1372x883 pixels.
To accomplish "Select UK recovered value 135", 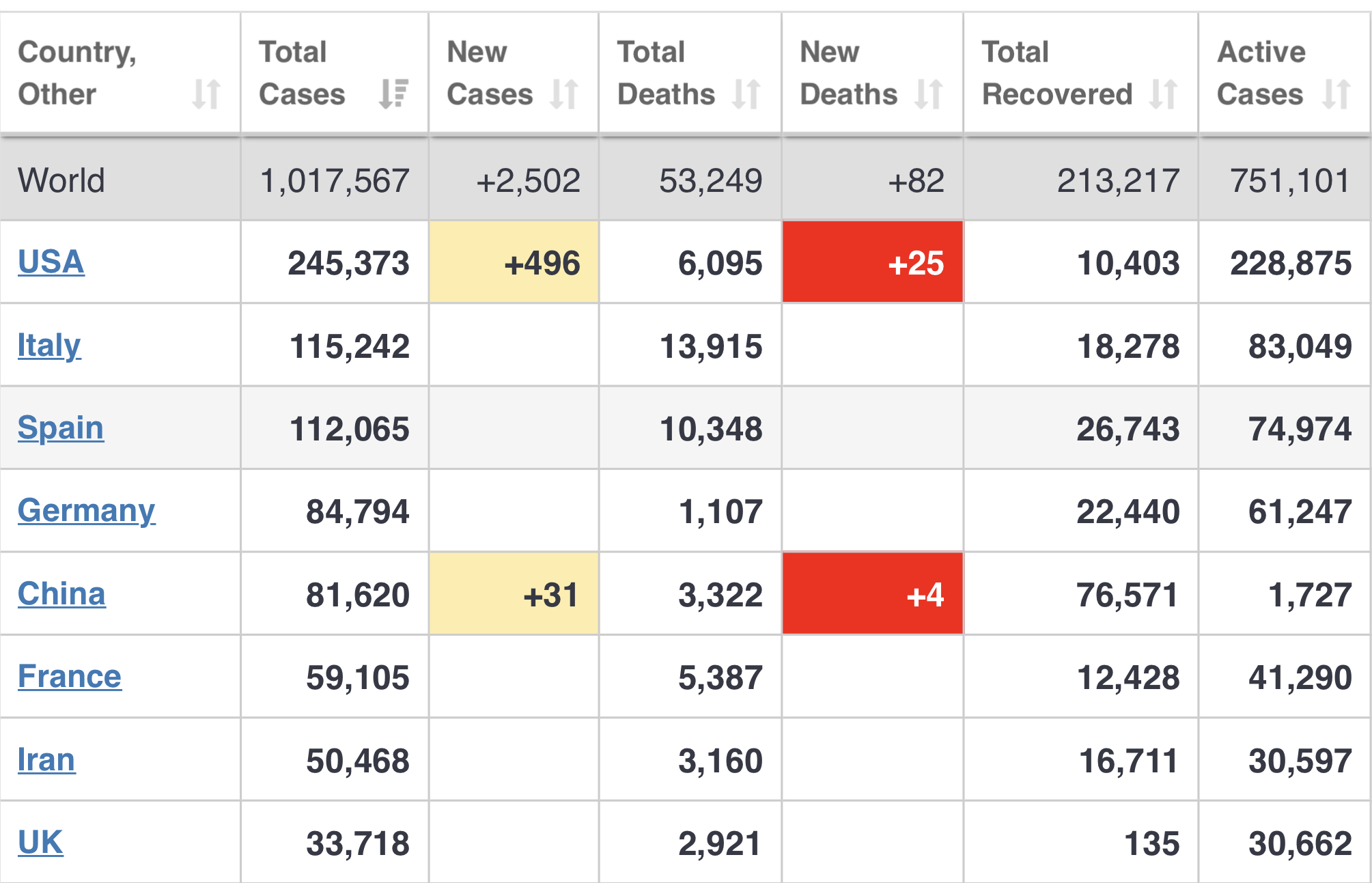I will tap(1152, 844).
